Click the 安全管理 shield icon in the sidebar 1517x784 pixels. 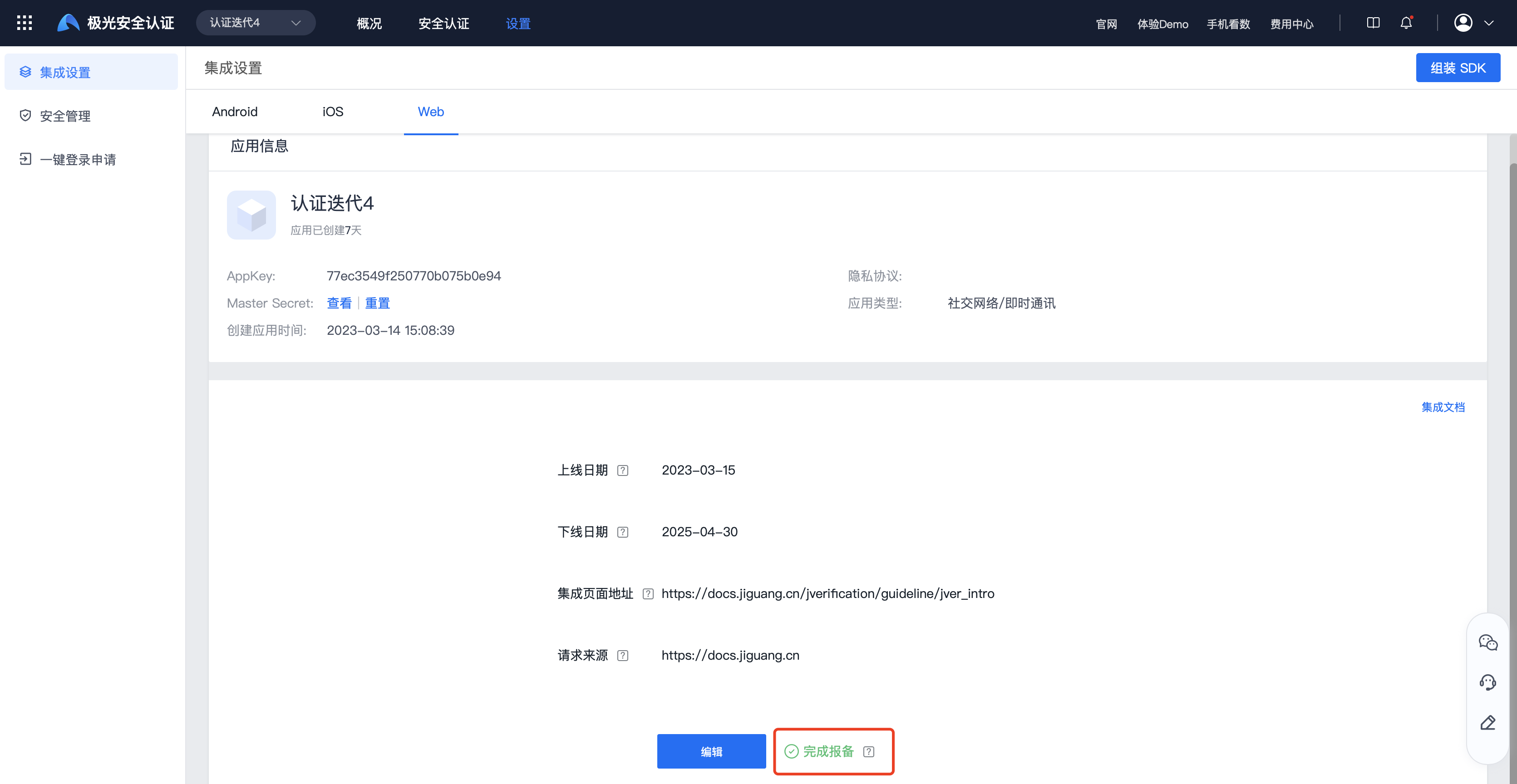(25, 115)
